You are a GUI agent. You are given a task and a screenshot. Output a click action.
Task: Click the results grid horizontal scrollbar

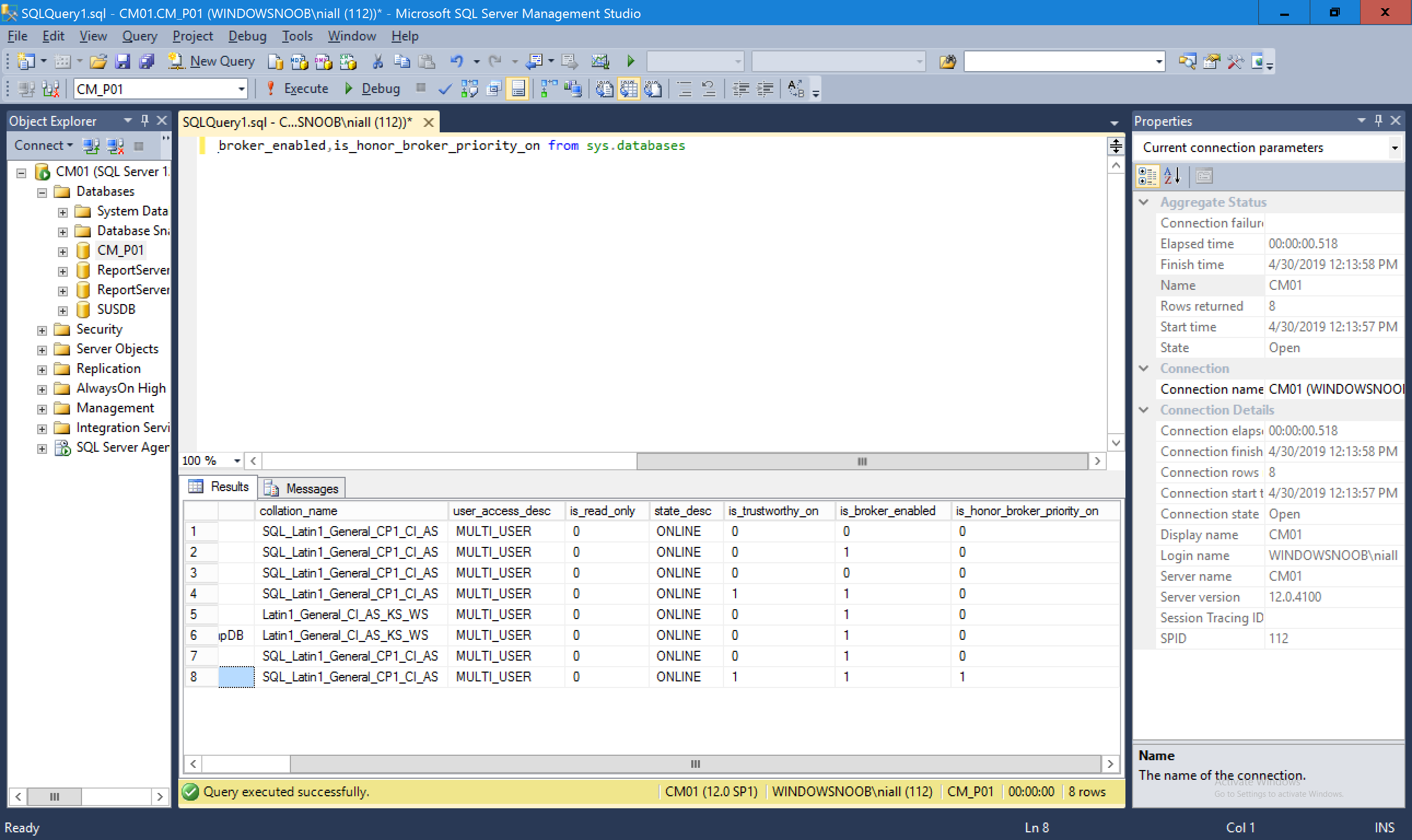pos(696,763)
